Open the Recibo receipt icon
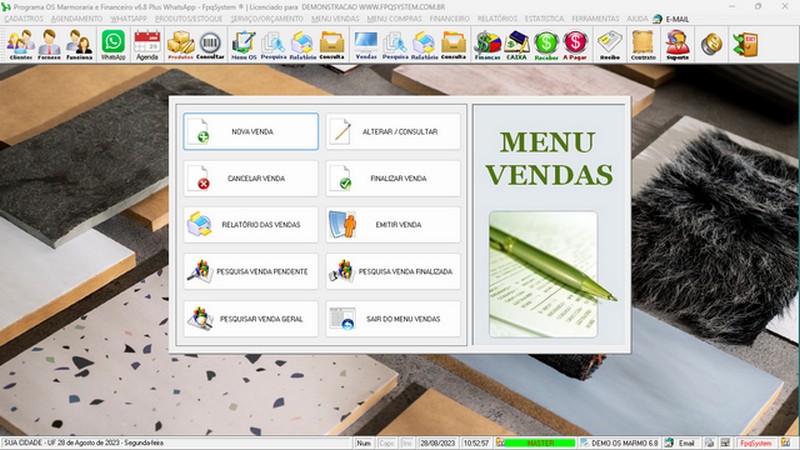This screenshot has width=800, height=450. [x=610, y=44]
